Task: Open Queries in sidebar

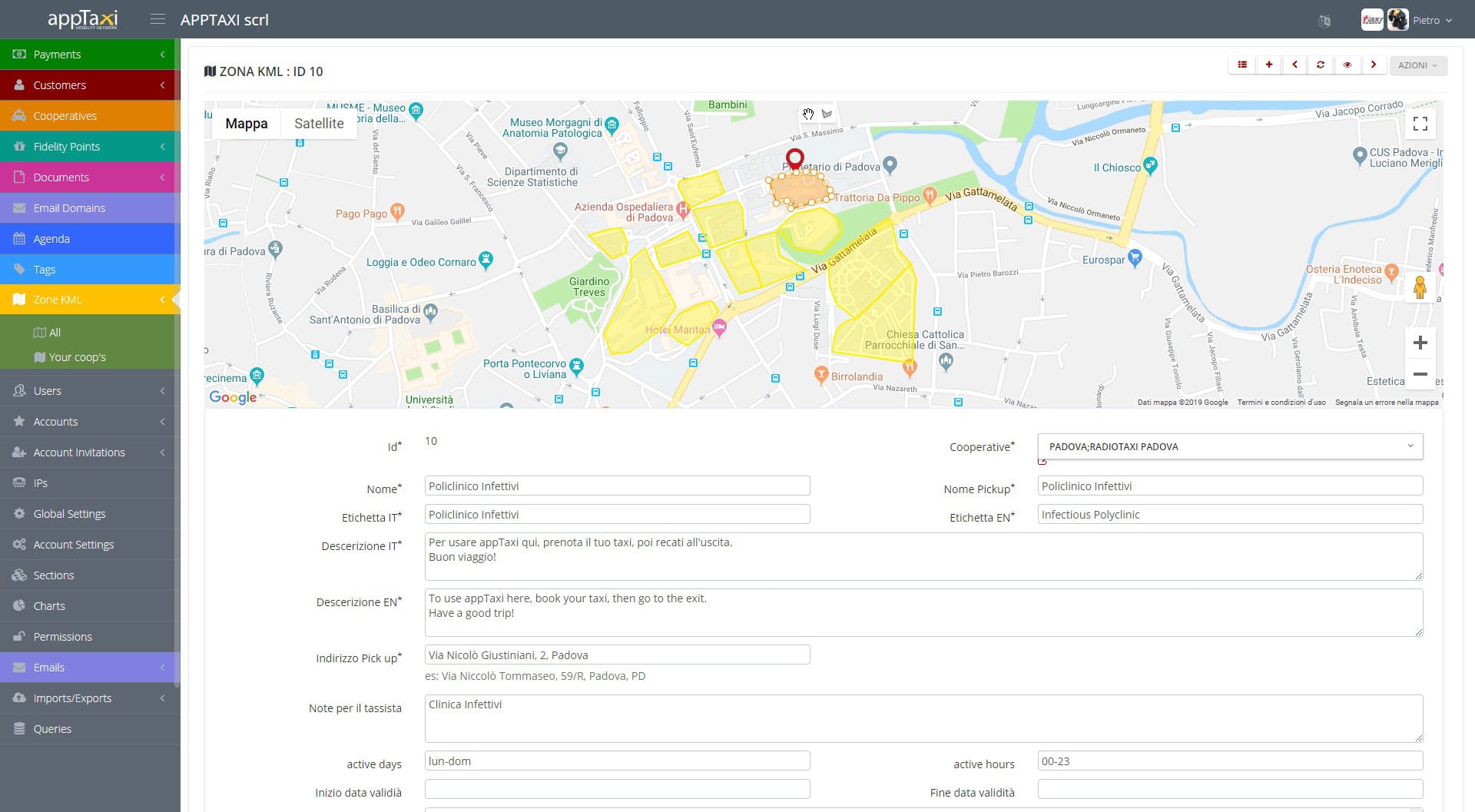Action: 88,729
